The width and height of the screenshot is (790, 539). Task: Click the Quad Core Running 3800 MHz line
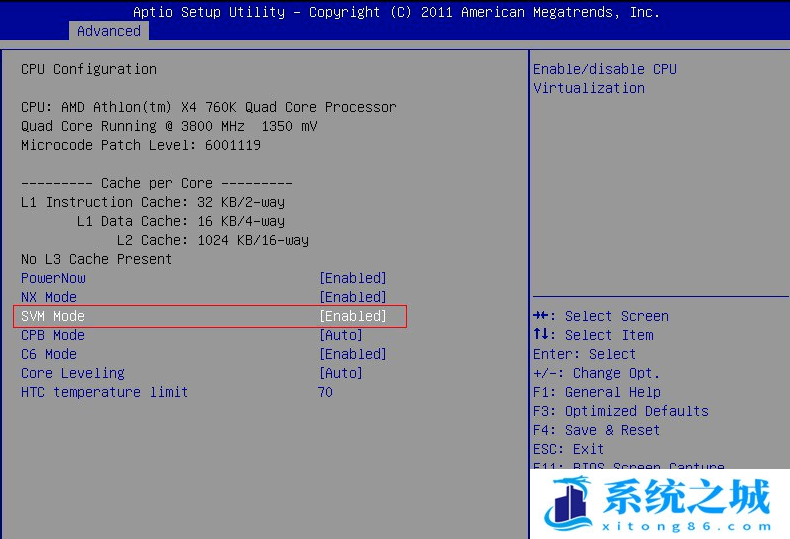click(169, 126)
